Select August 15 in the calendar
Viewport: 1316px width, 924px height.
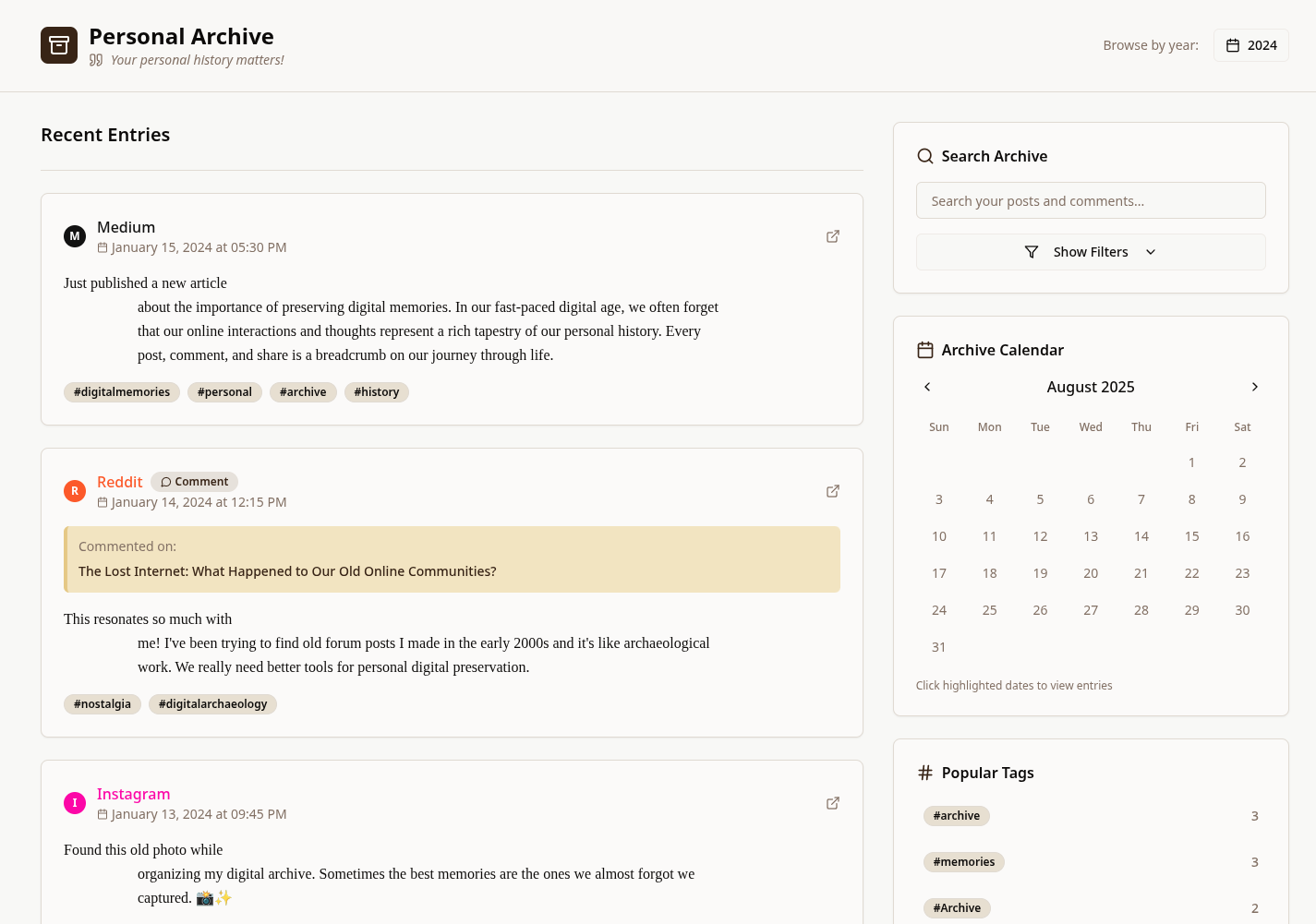[1191, 536]
